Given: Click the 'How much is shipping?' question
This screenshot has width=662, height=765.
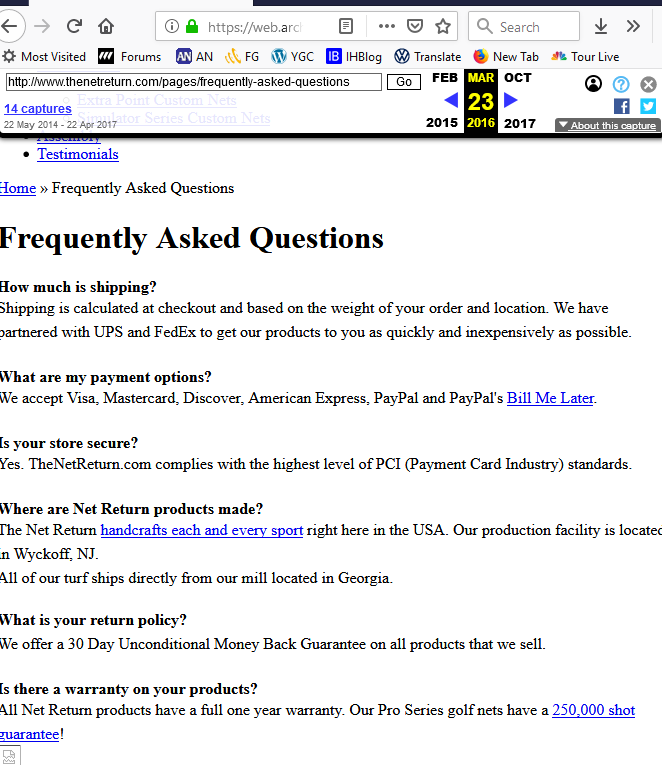Looking at the screenshot, I should [x=78, y=287].
